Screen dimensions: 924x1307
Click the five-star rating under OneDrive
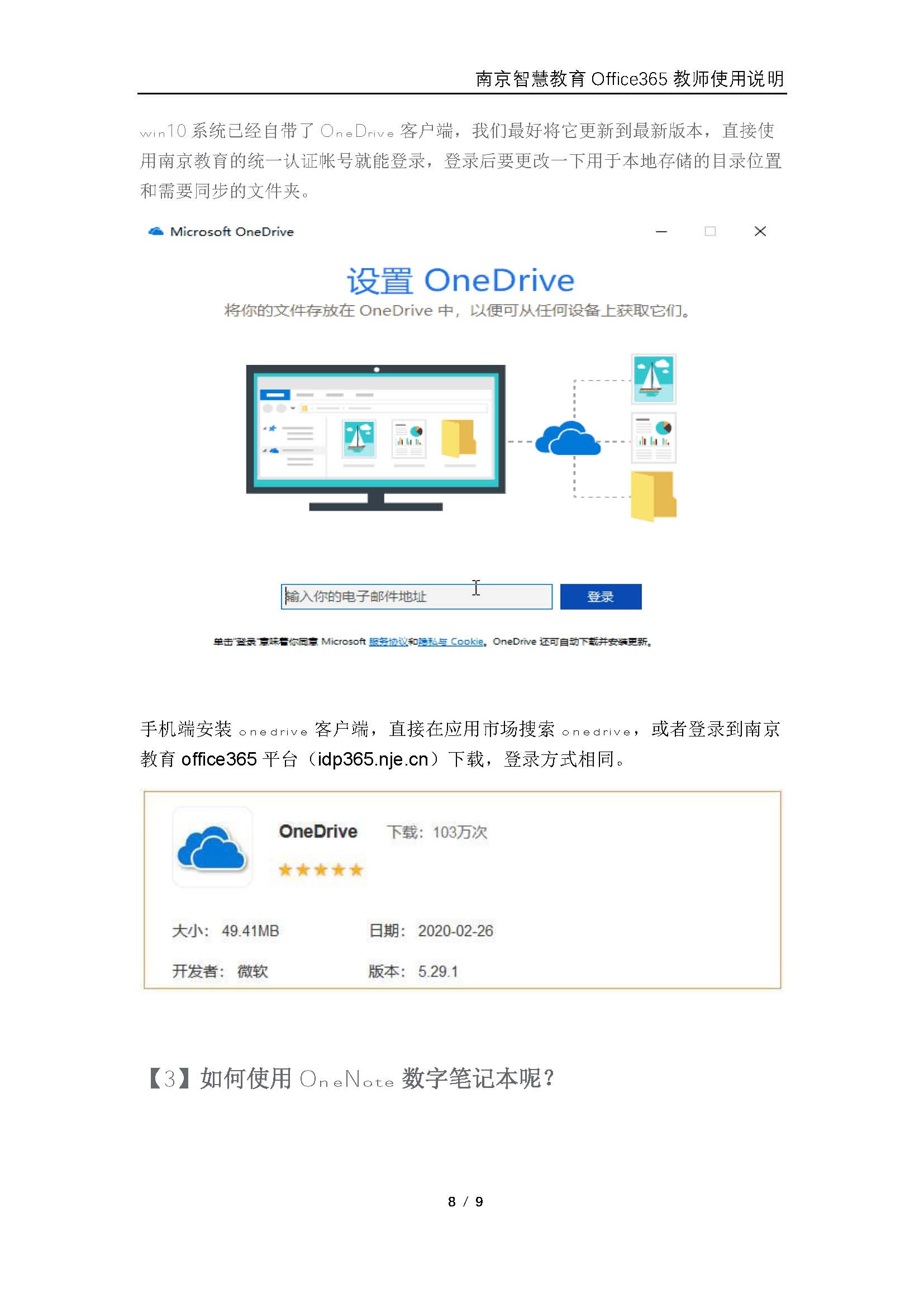point(321,870)
